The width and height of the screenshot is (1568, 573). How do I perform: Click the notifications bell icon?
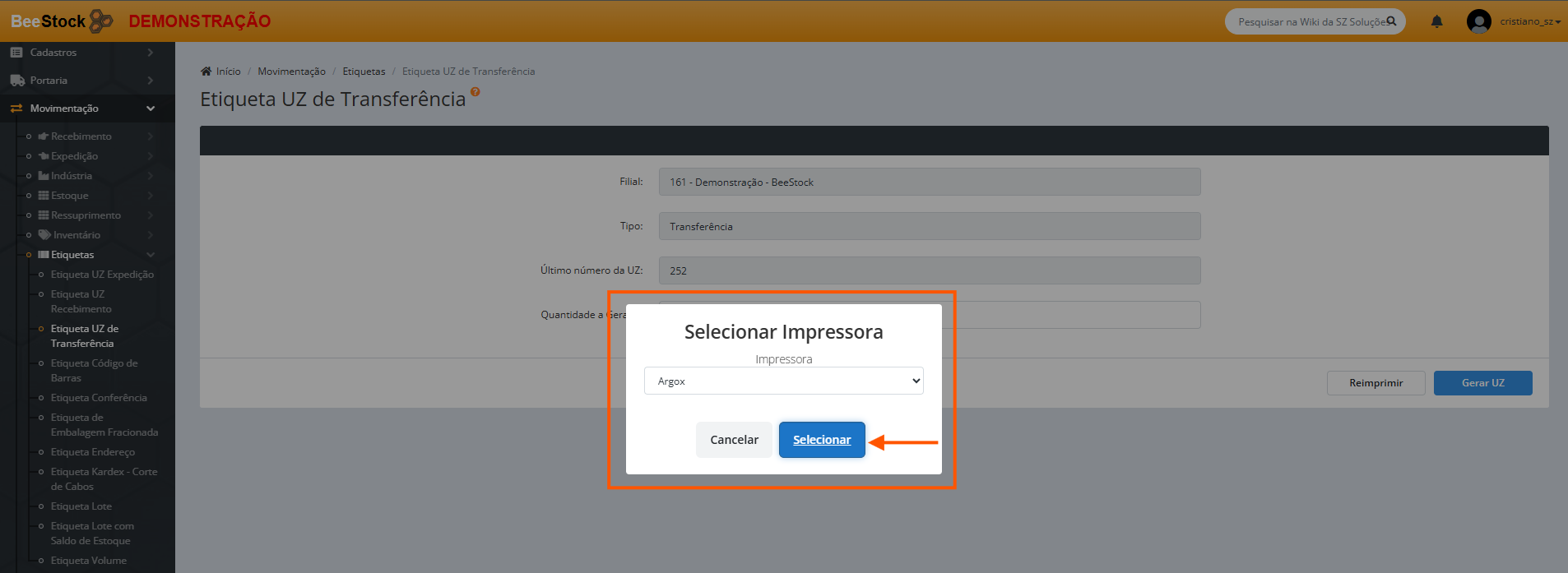click(1436, 21)
